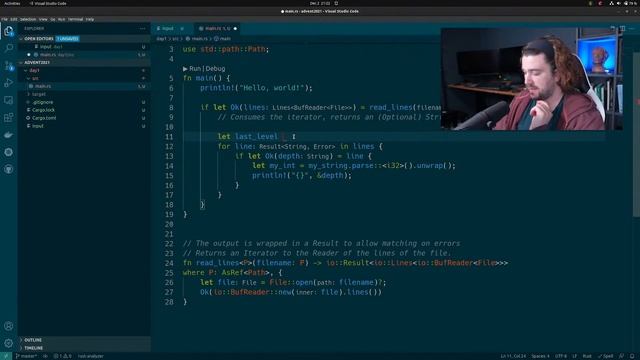Open the Accounts menu icon

9,326
